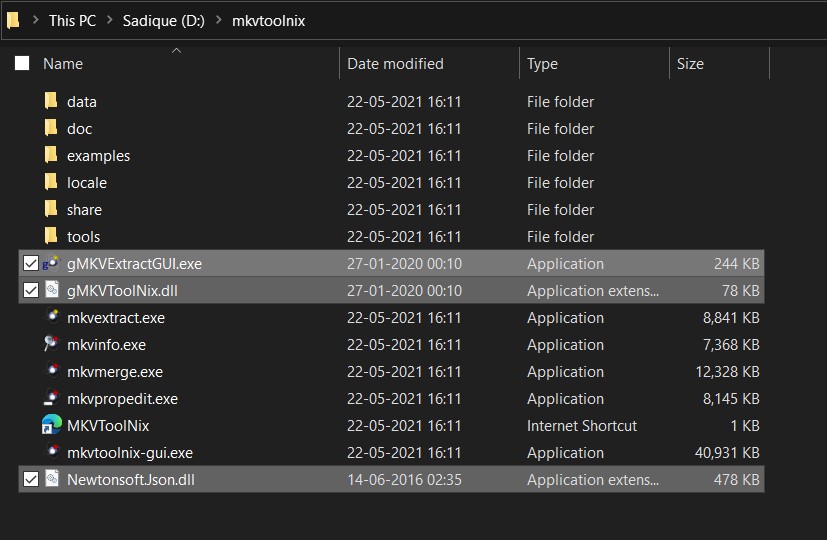Viewport: 827px width, 540px height.
Task: Sort by the Size column header
Action: click(690, 64)
